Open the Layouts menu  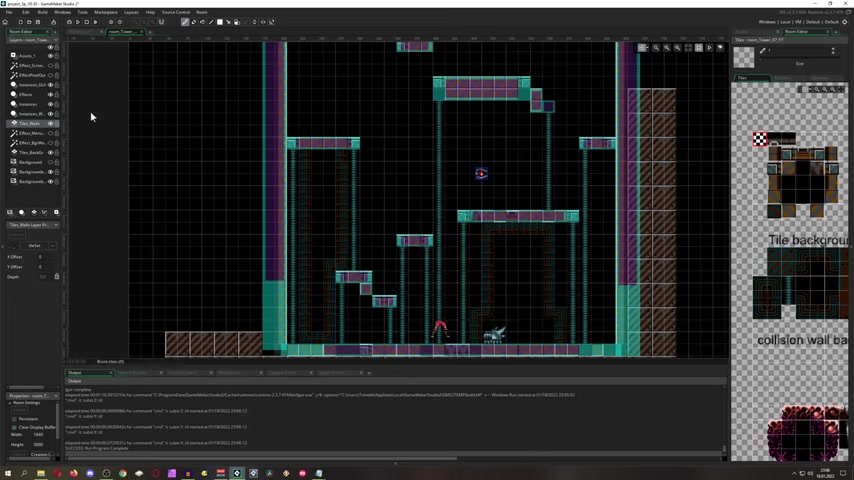(131, 12)
